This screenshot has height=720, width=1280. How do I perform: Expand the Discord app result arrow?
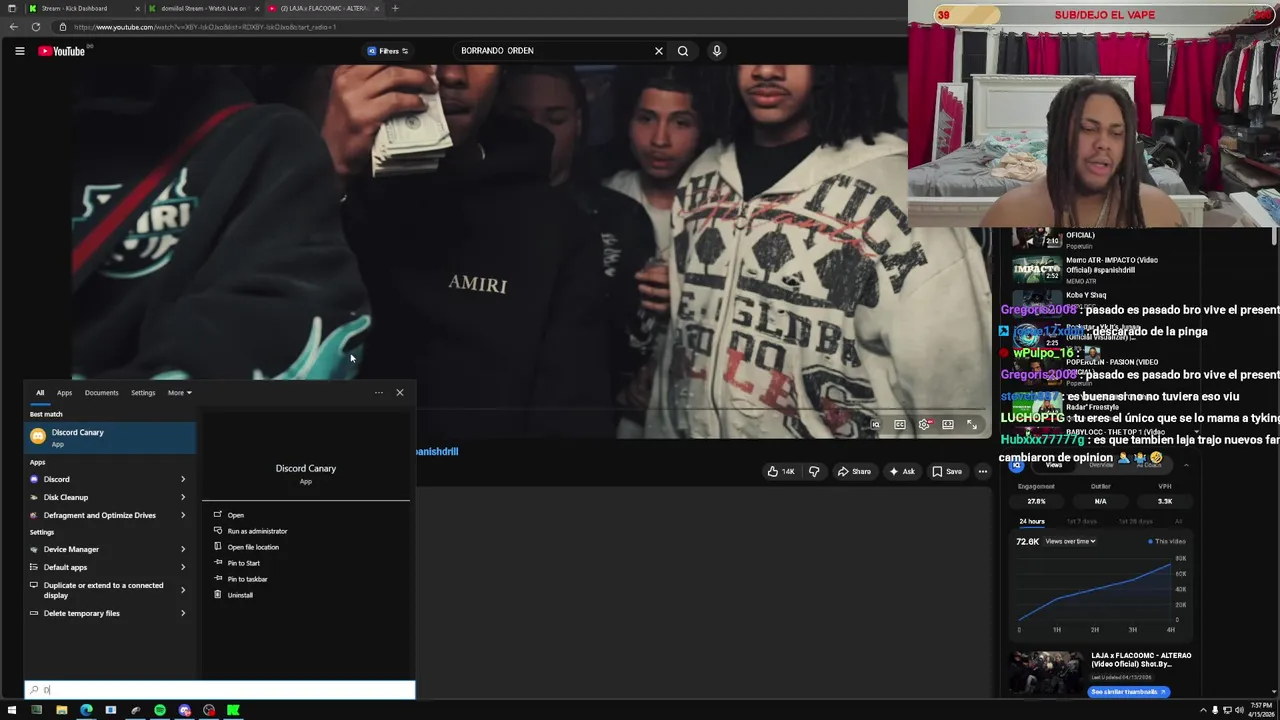[183, 479]
